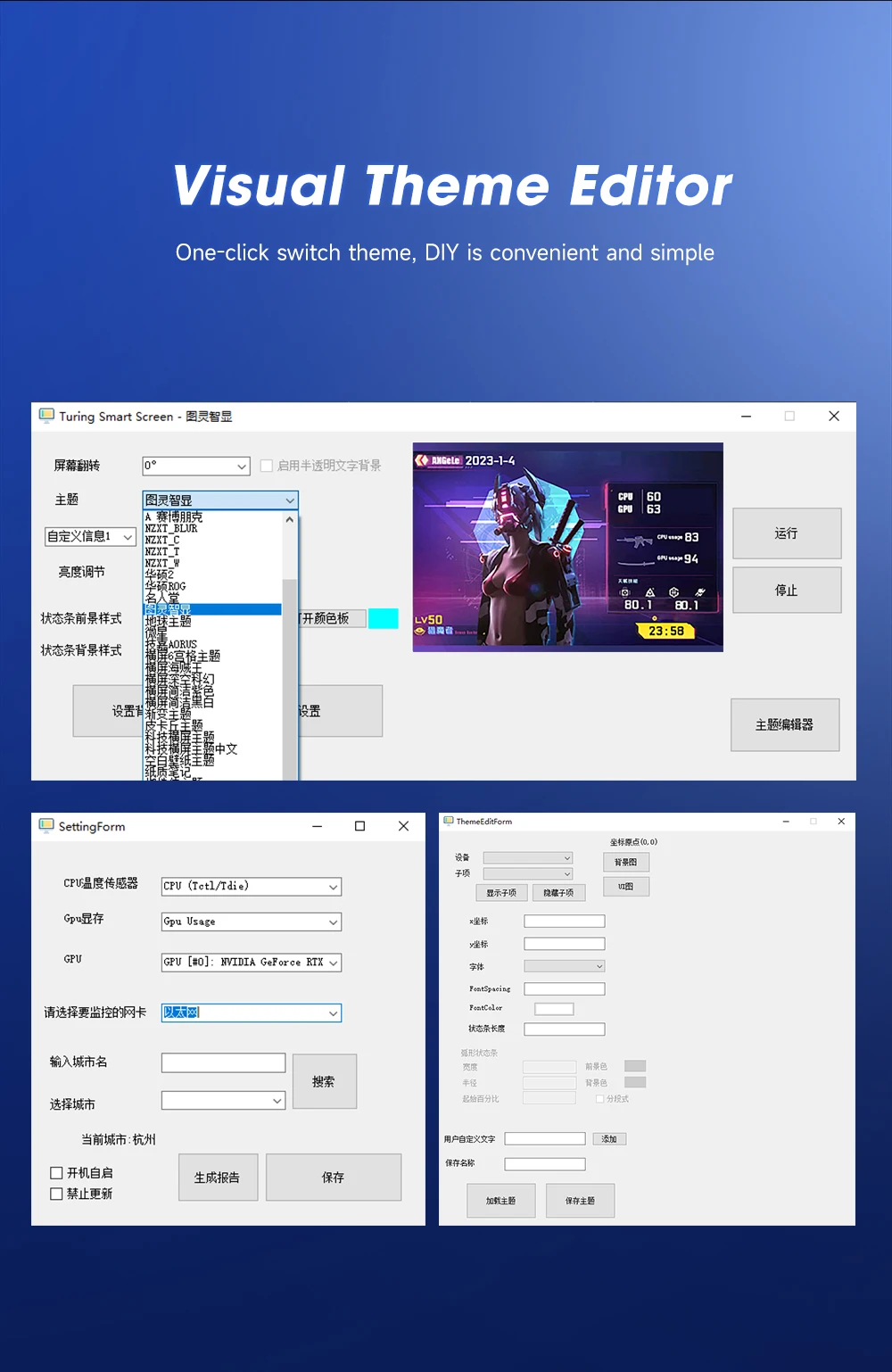Tick the 开机自启 checkbox
The image size is (892, 1372).
(56, 1173)
